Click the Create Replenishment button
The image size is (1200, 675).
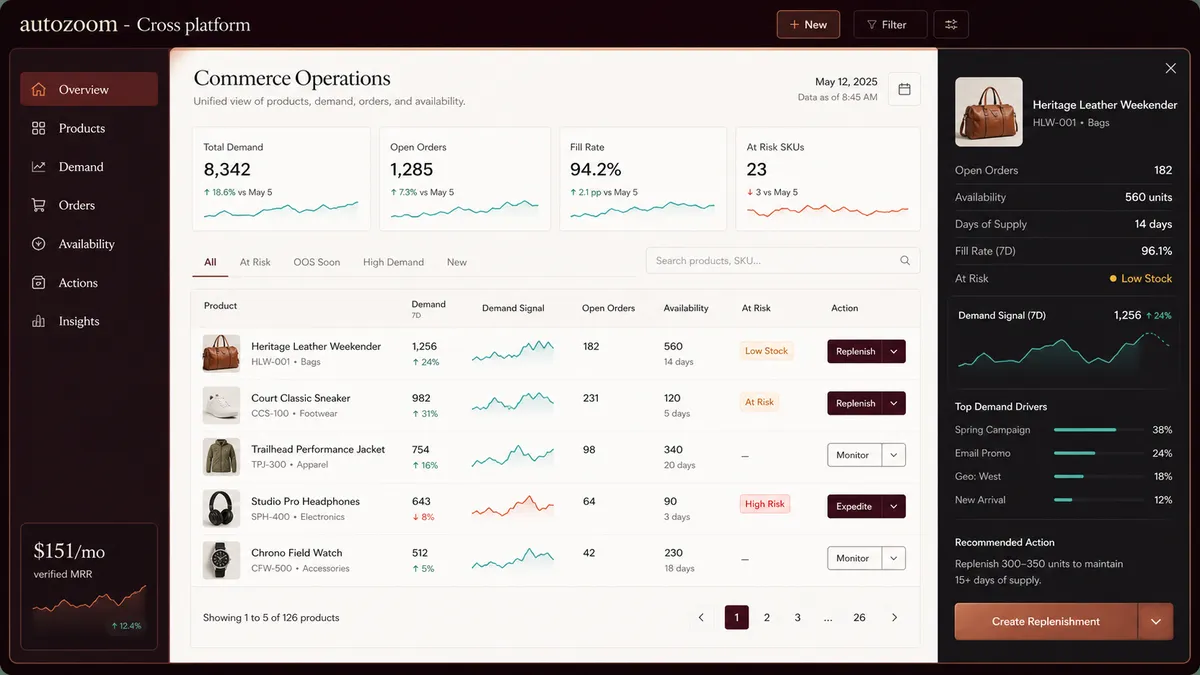[x=1046, y=622]
